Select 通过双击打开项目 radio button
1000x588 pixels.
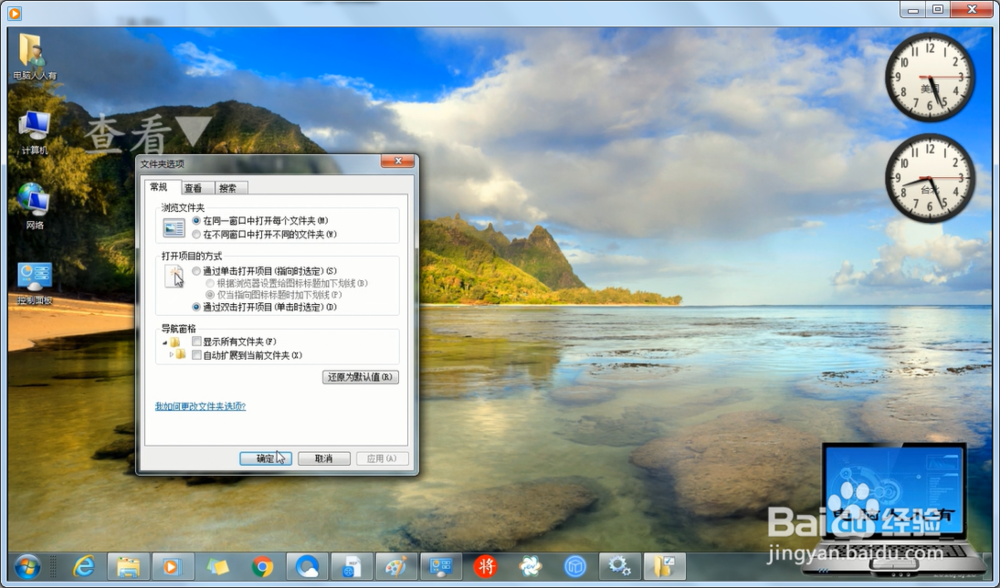point(196,307)
